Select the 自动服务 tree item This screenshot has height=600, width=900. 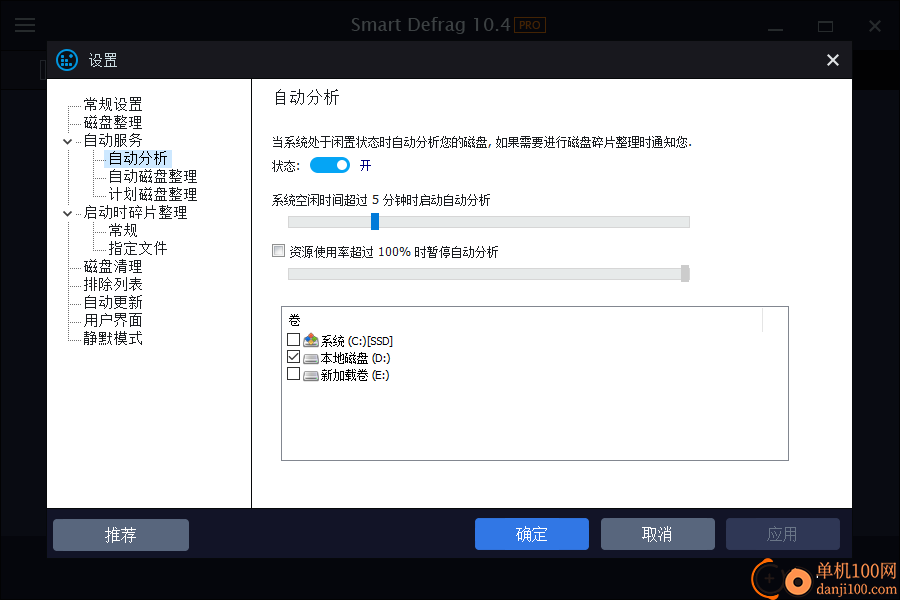pyautogui.click(x=112, y=141)
